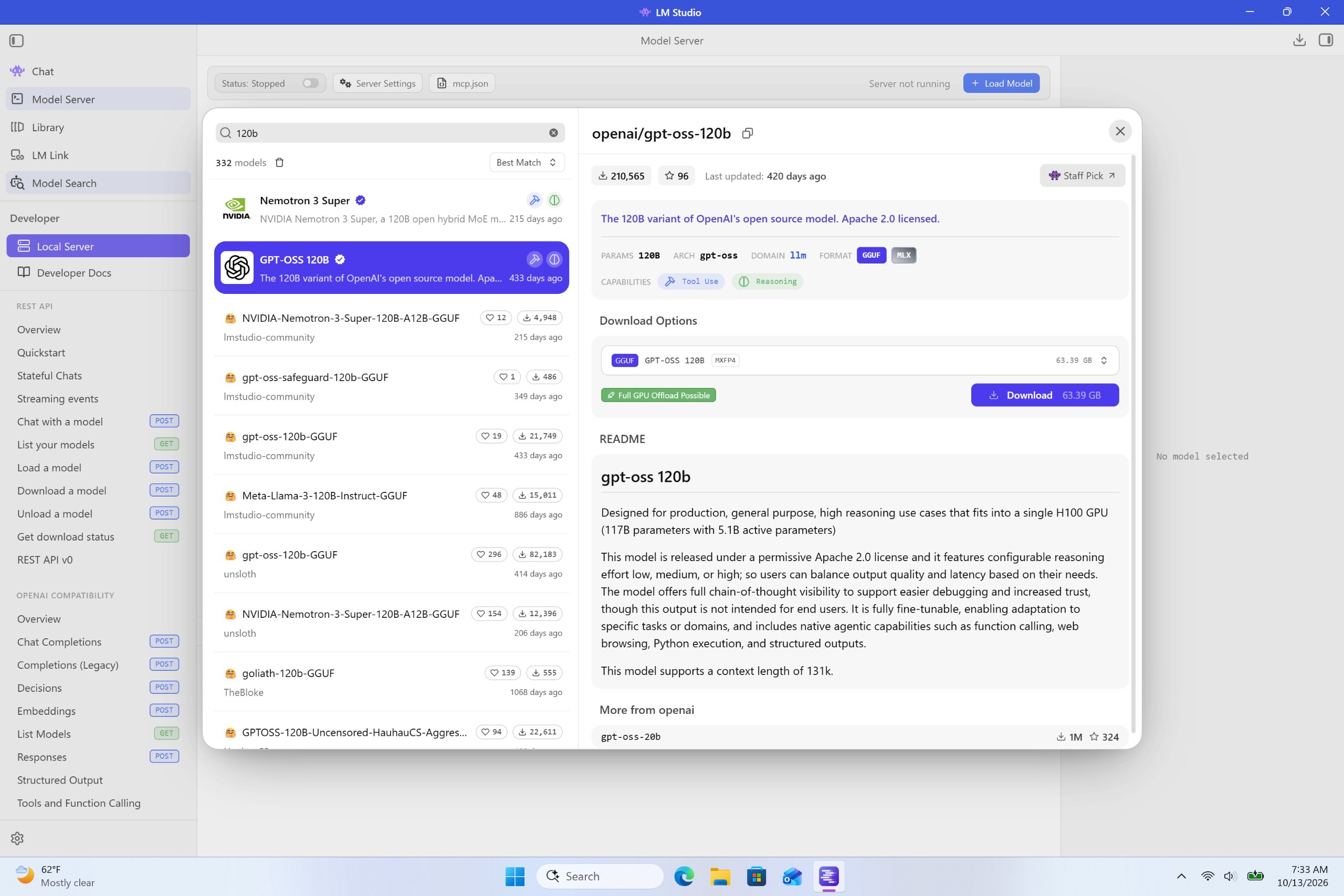1344x896 pixels.
Task: Click the reasoning icon on GPT-OSS 120B
Action: click(x=554, y=259)
